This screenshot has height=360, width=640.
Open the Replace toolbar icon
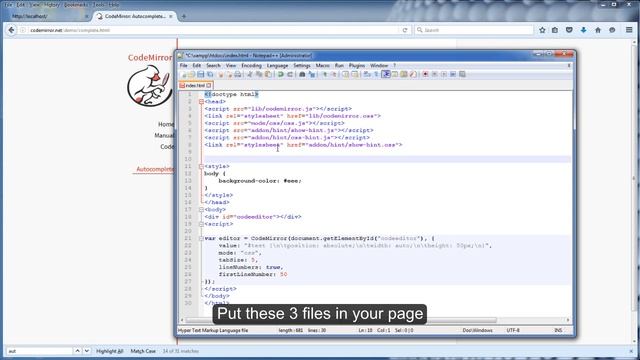click(312, 74)
